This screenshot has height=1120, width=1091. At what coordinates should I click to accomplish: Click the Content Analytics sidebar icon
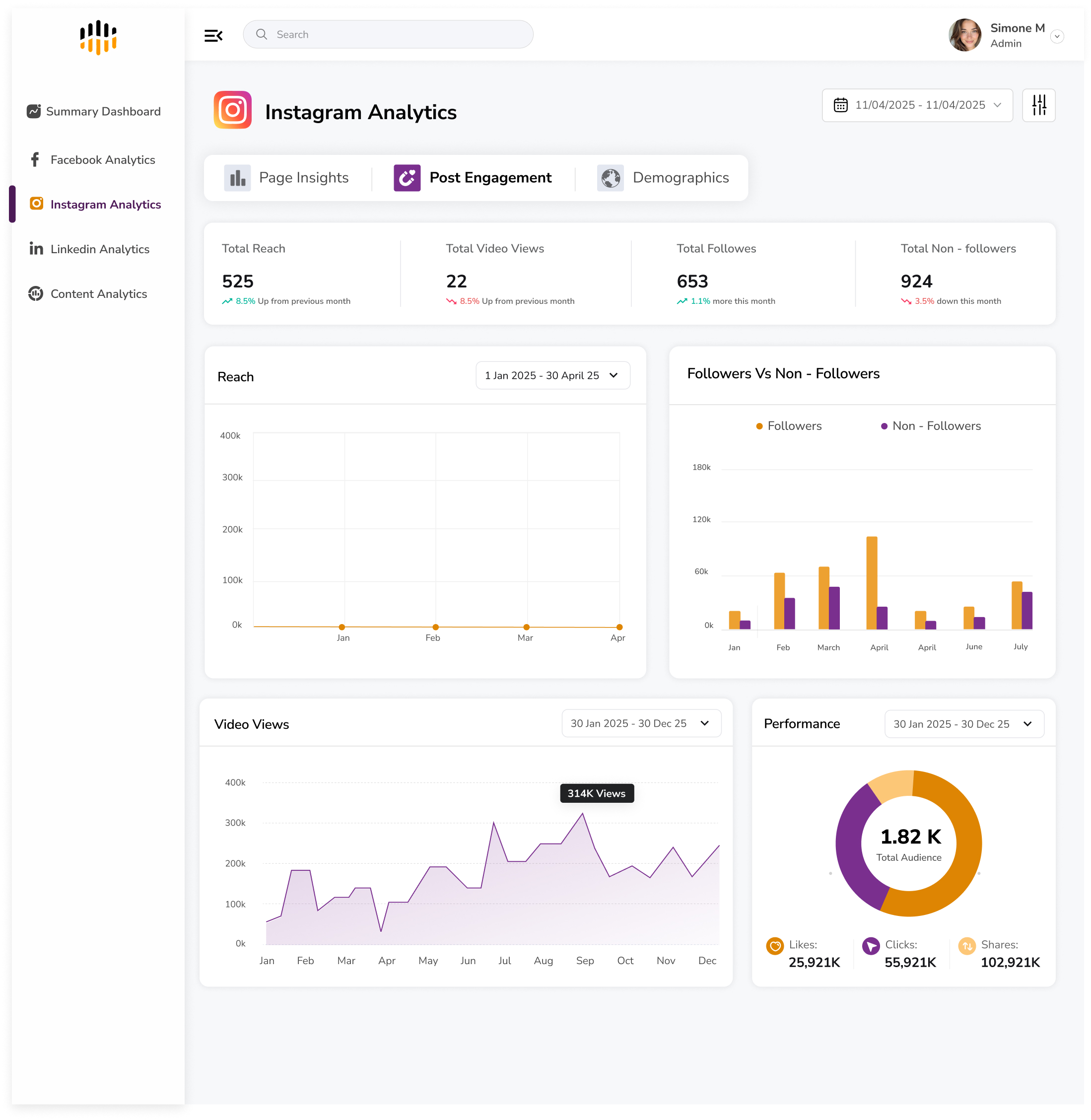[36, 293]
